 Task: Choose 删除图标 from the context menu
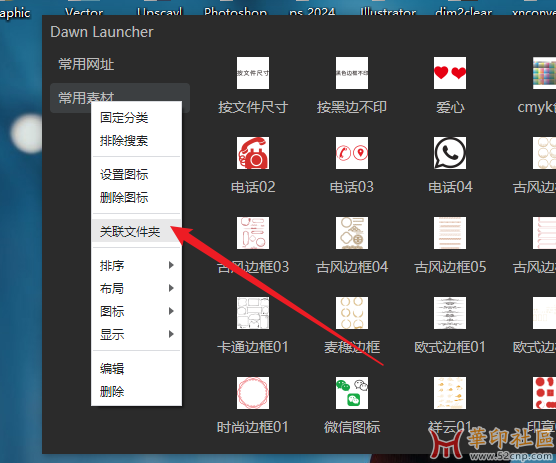pyautogui.click(x=137, y=197)
